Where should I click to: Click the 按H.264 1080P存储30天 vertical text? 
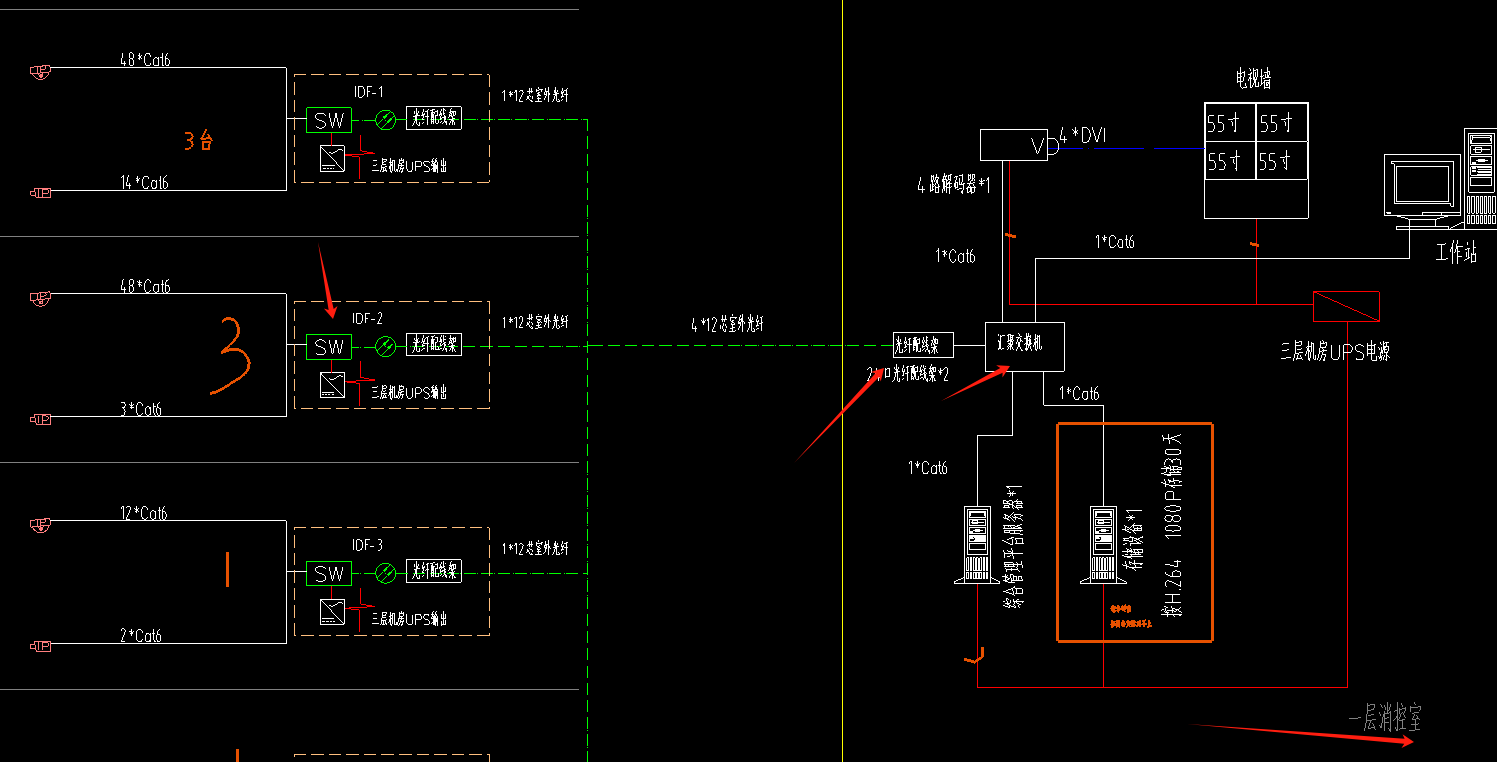tap(1174, 523)
